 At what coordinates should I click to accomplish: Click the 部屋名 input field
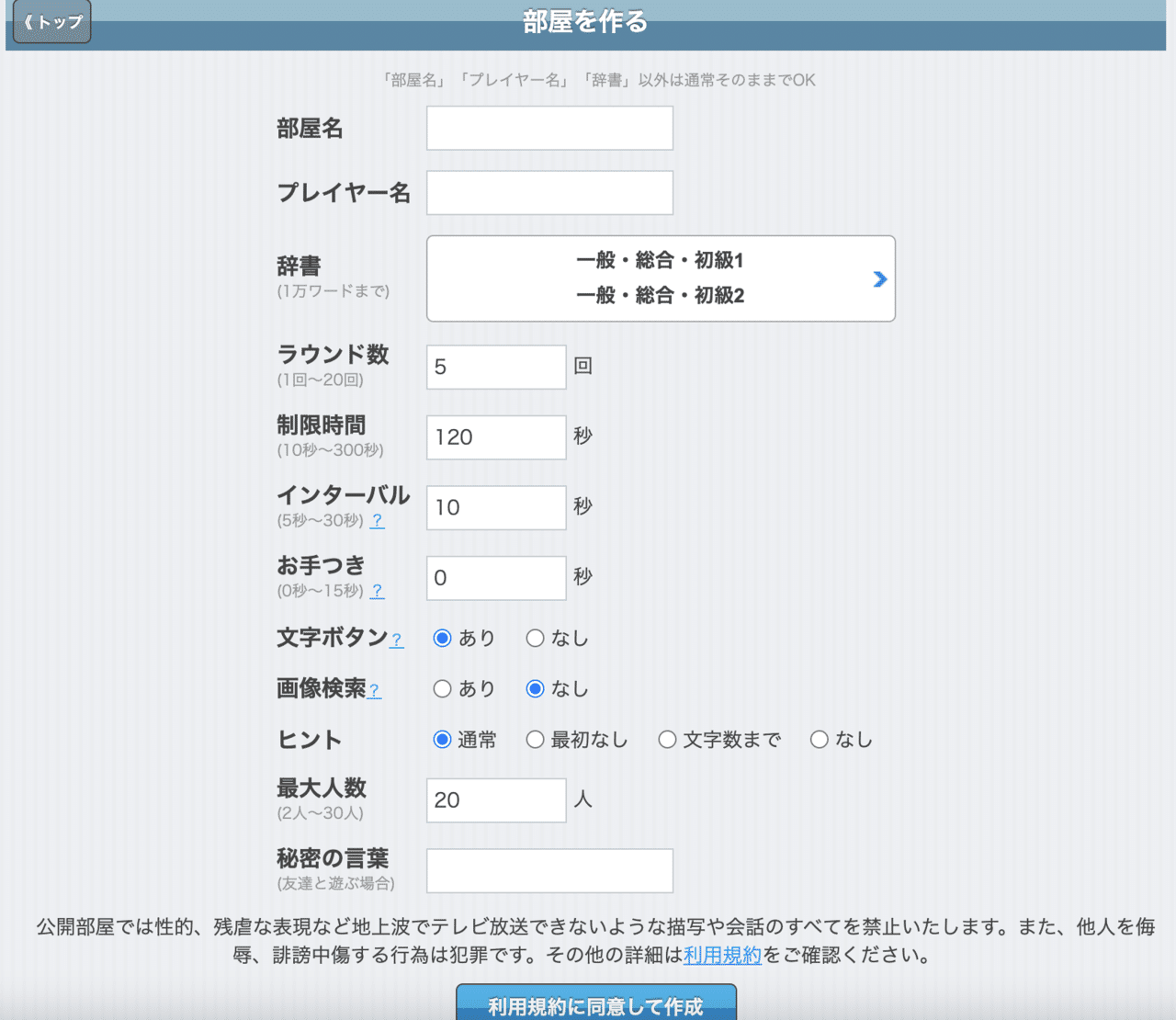pyautogui.click(x=549, y=128)
